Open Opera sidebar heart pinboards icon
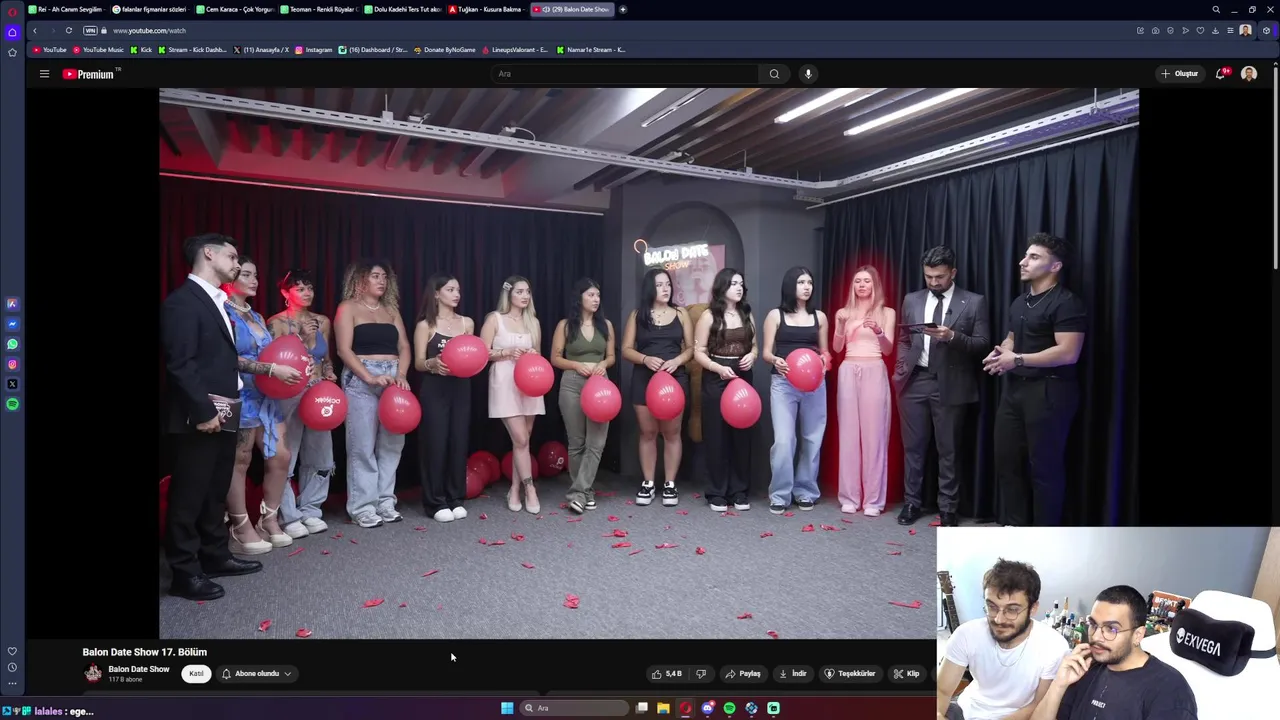The height and width of the screenshot is (720, 1280). pos(12,651)
